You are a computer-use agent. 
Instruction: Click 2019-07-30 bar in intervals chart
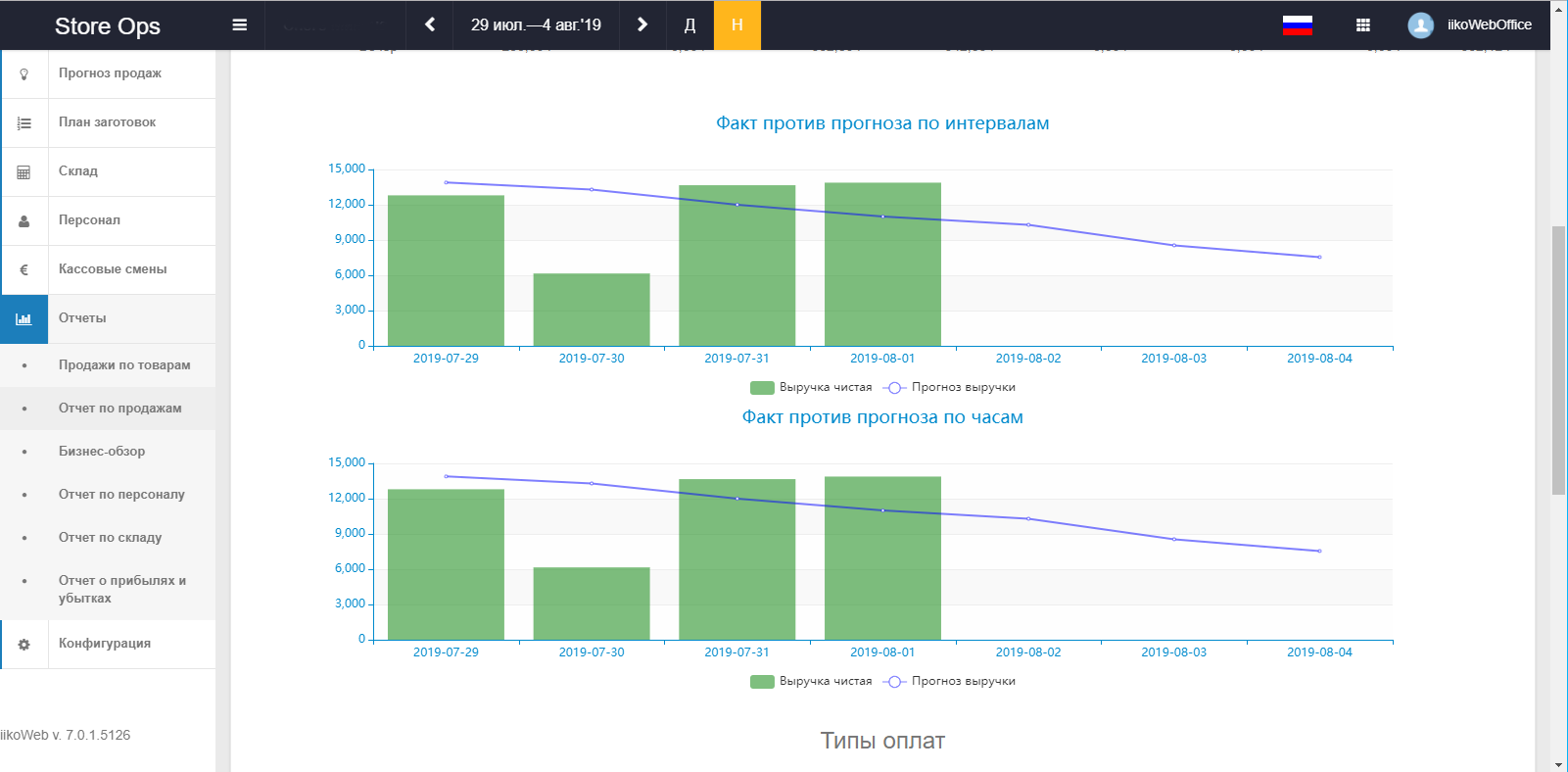592,310
